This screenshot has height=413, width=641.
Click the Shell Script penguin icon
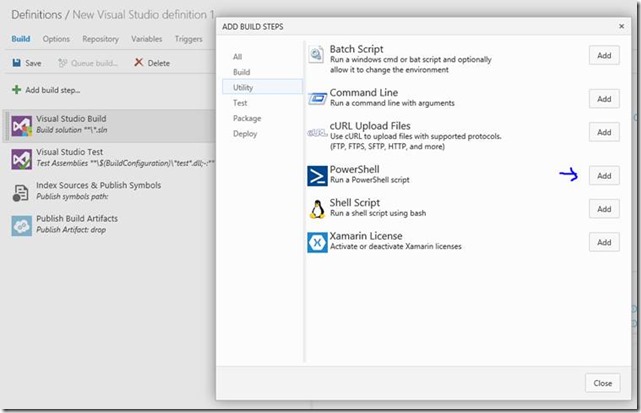317,209
